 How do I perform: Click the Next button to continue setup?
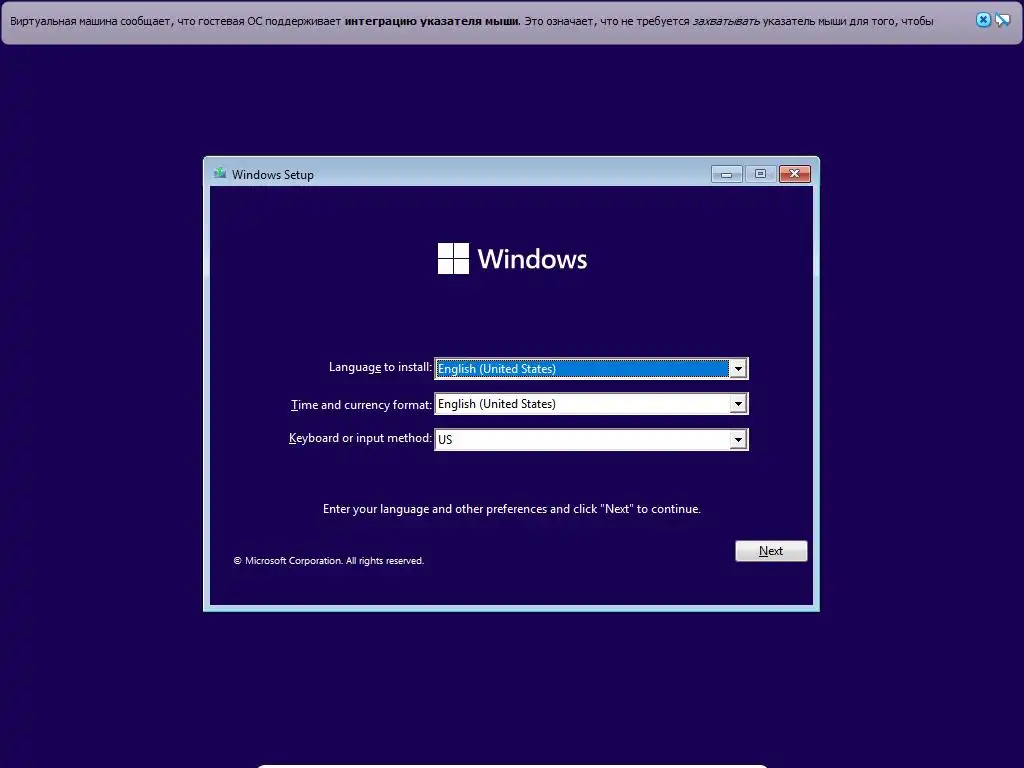771,551
